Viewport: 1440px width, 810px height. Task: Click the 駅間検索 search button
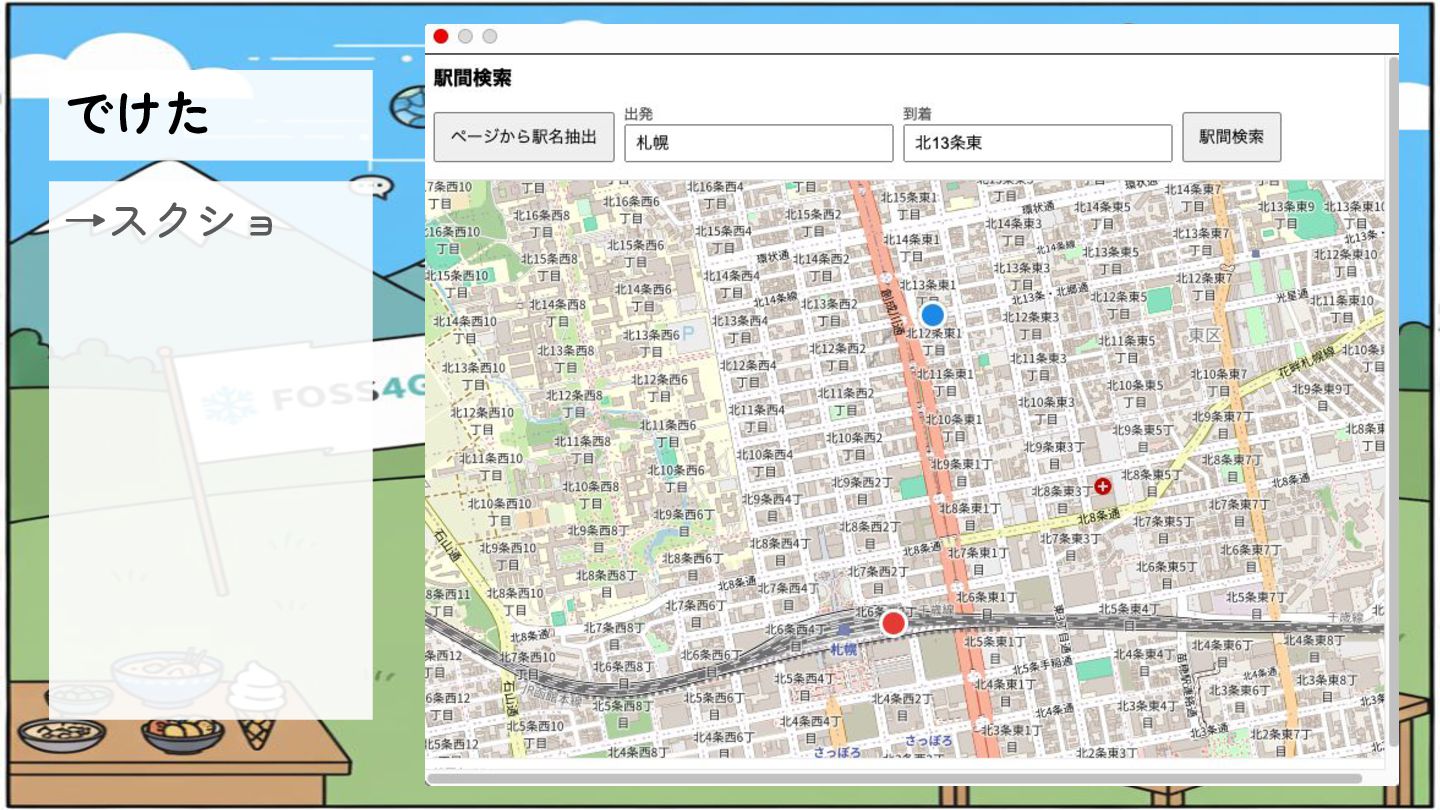1232,137
